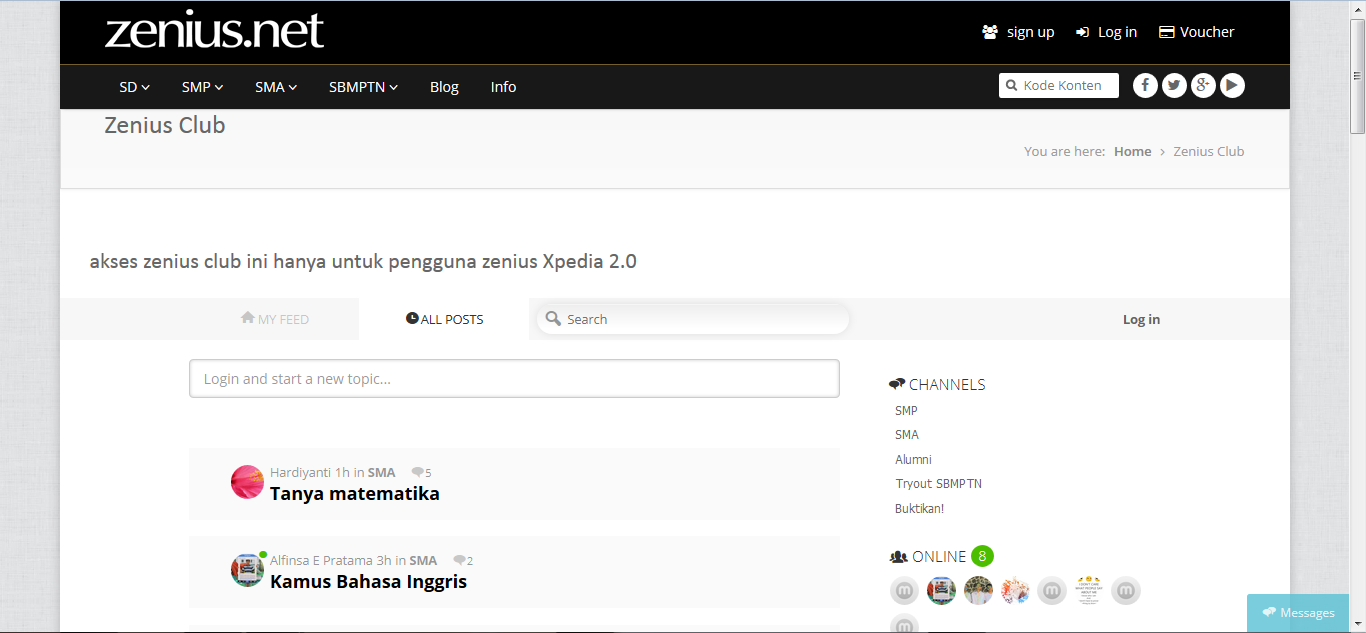Screen dimensions: 1366x633
Task: Click the Zenius Club breadcrumb text
Action: (1209, 151)
